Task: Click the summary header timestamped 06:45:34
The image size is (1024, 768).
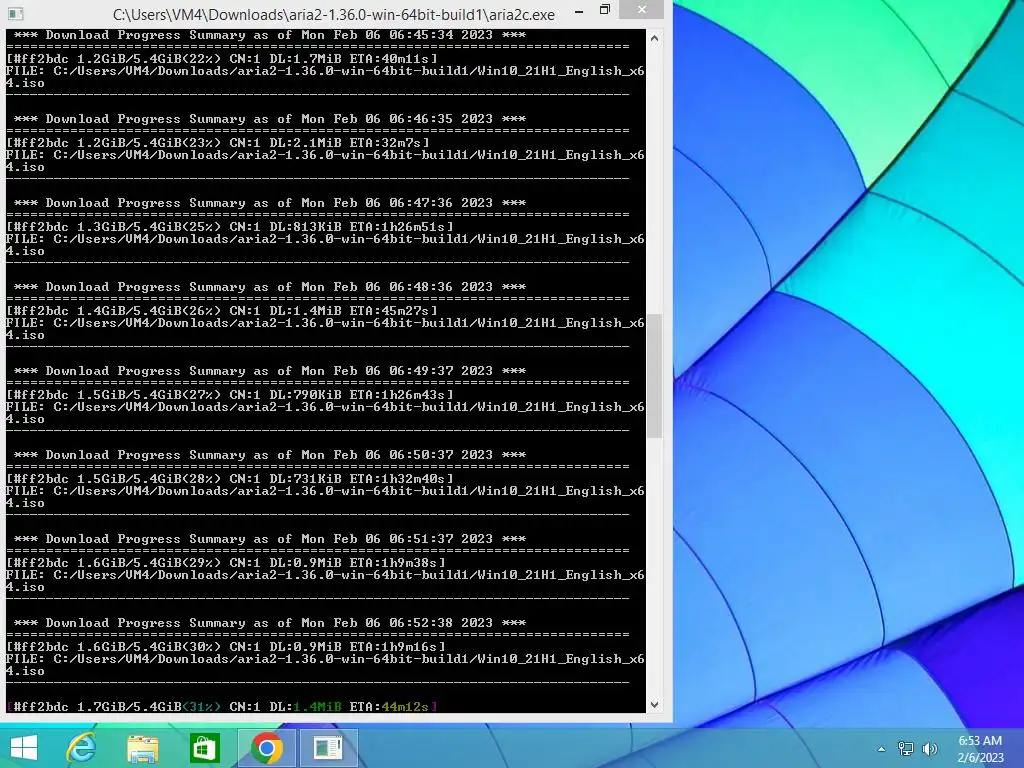Action: [270, 35]
